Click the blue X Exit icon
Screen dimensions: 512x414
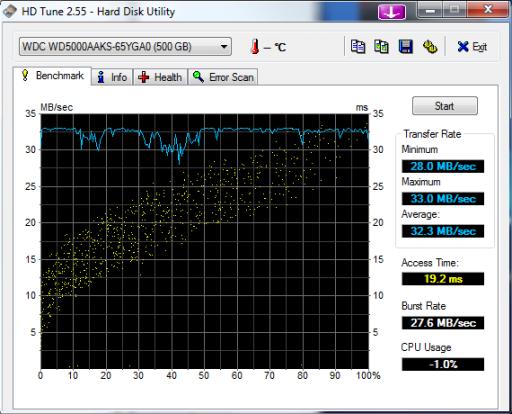pyautogui.click(x=463, y=47)
